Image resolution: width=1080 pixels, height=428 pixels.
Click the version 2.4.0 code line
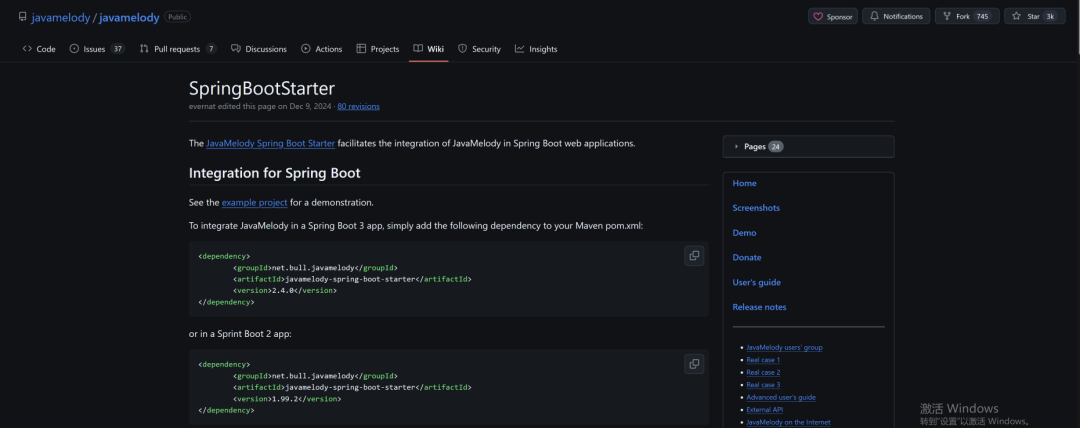(x=284, y=291)
